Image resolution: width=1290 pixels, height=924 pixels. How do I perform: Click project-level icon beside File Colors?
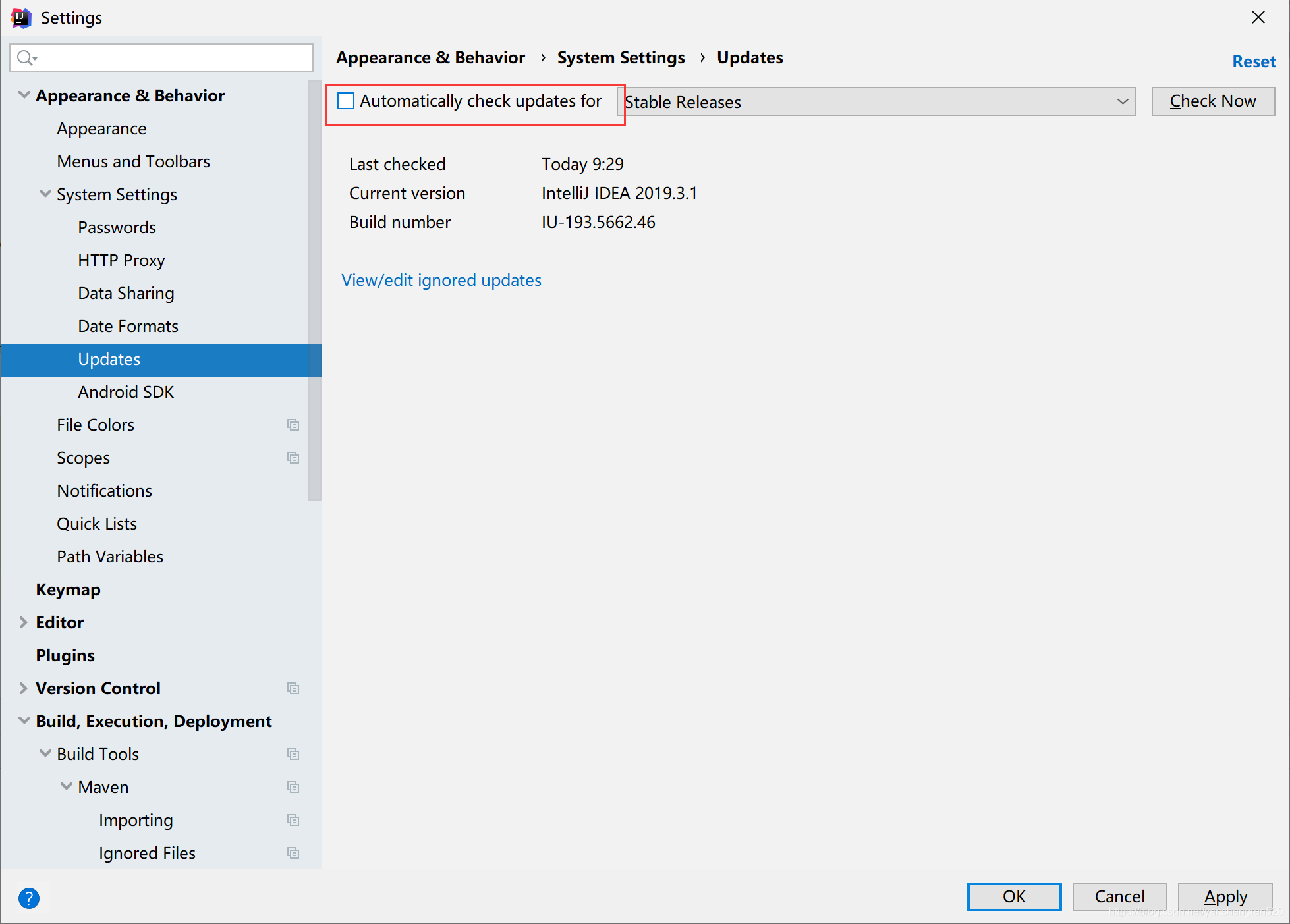click(x=293, y=425)
